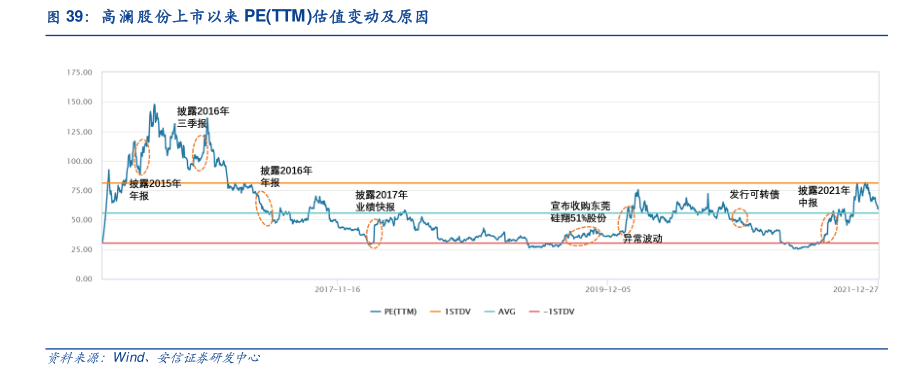Click annotation 宣布收购东莞硅翔51%股份
The height and width of the screenshot is (370, 916).
click(x=581, y=212)
